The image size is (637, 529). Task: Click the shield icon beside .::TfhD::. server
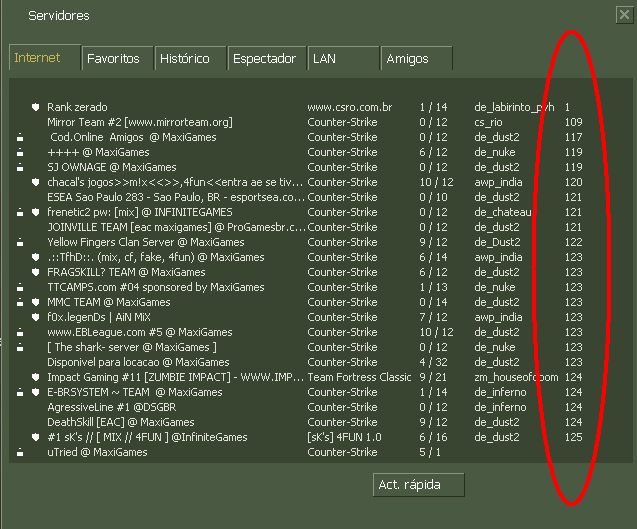tap(36, 258)
